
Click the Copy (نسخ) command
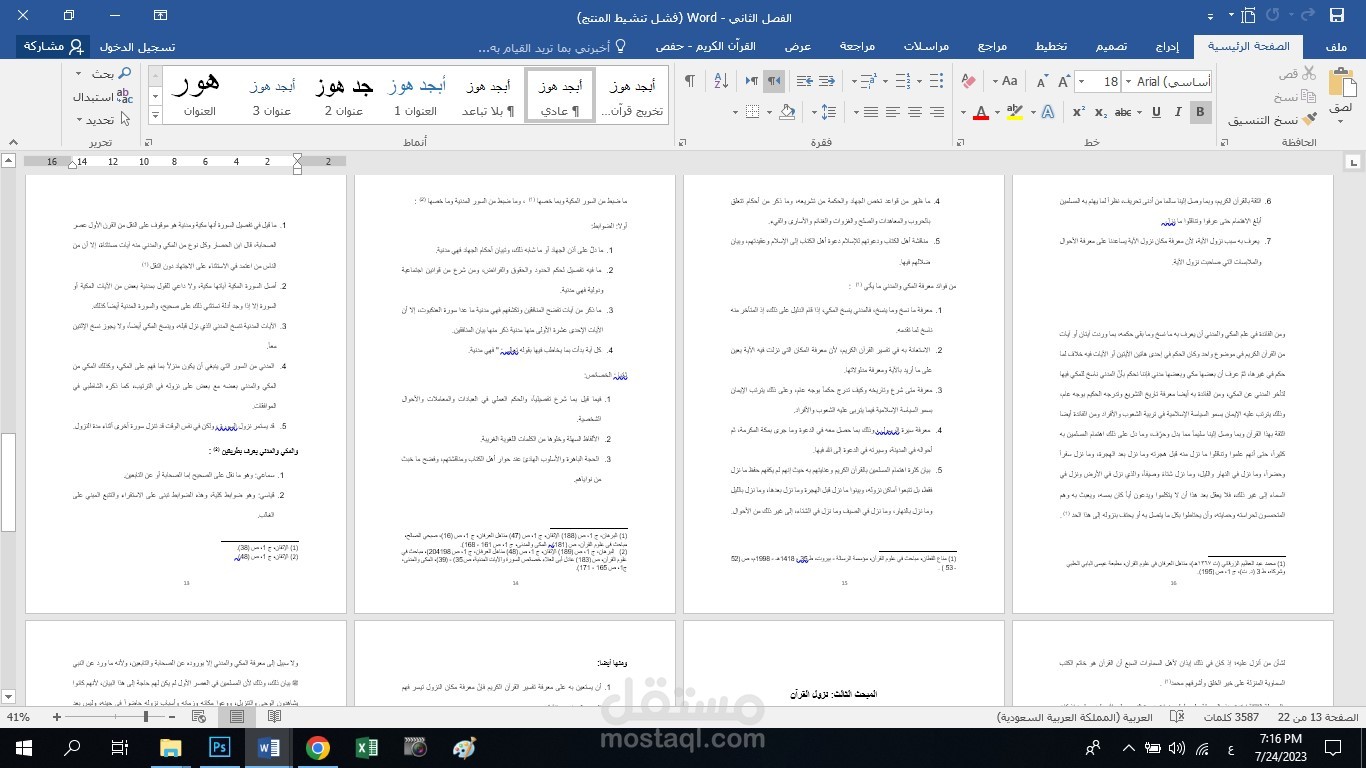click(x=1296, y=97)
